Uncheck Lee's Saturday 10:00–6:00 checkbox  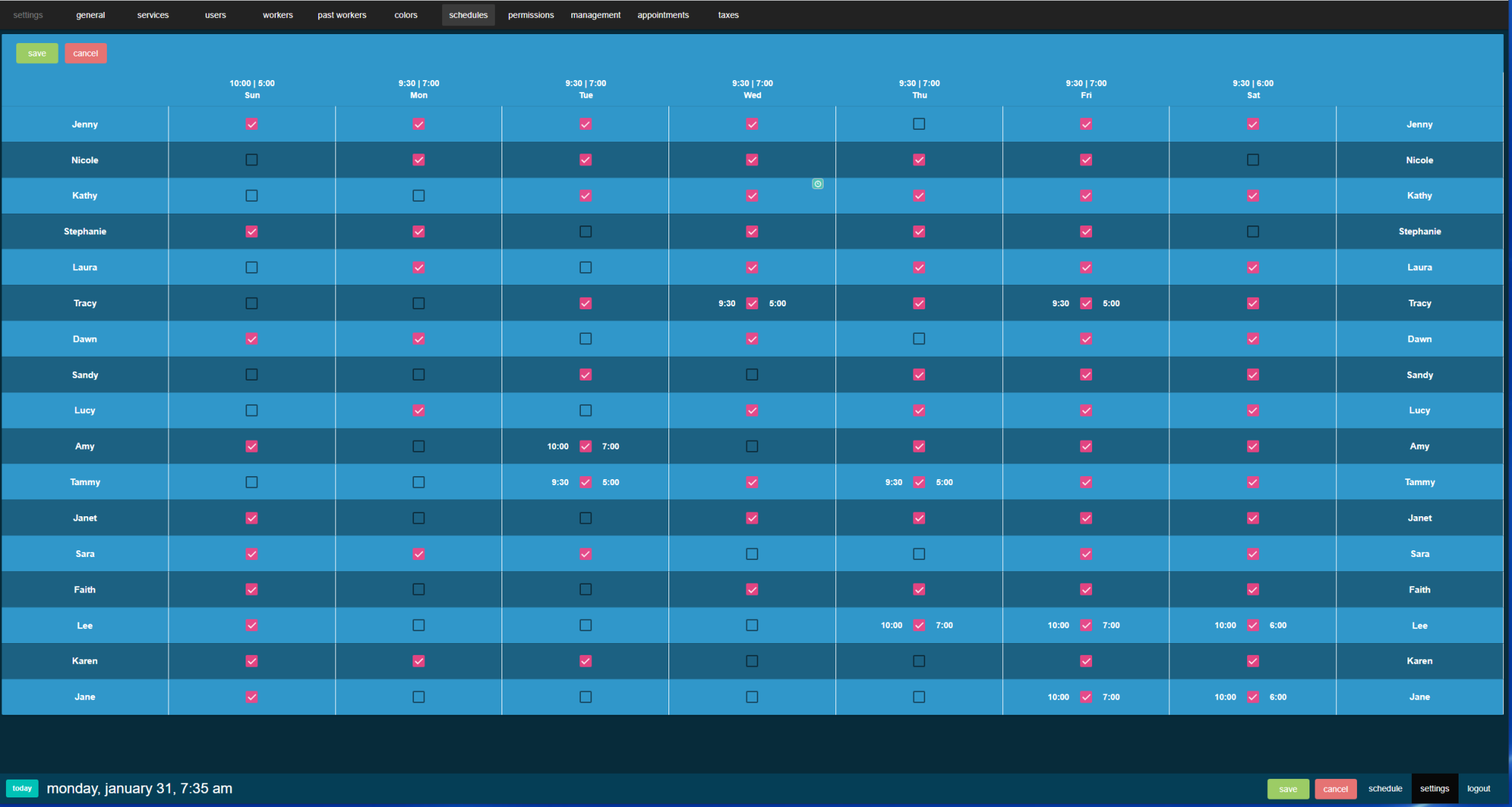coord(1252,625)
